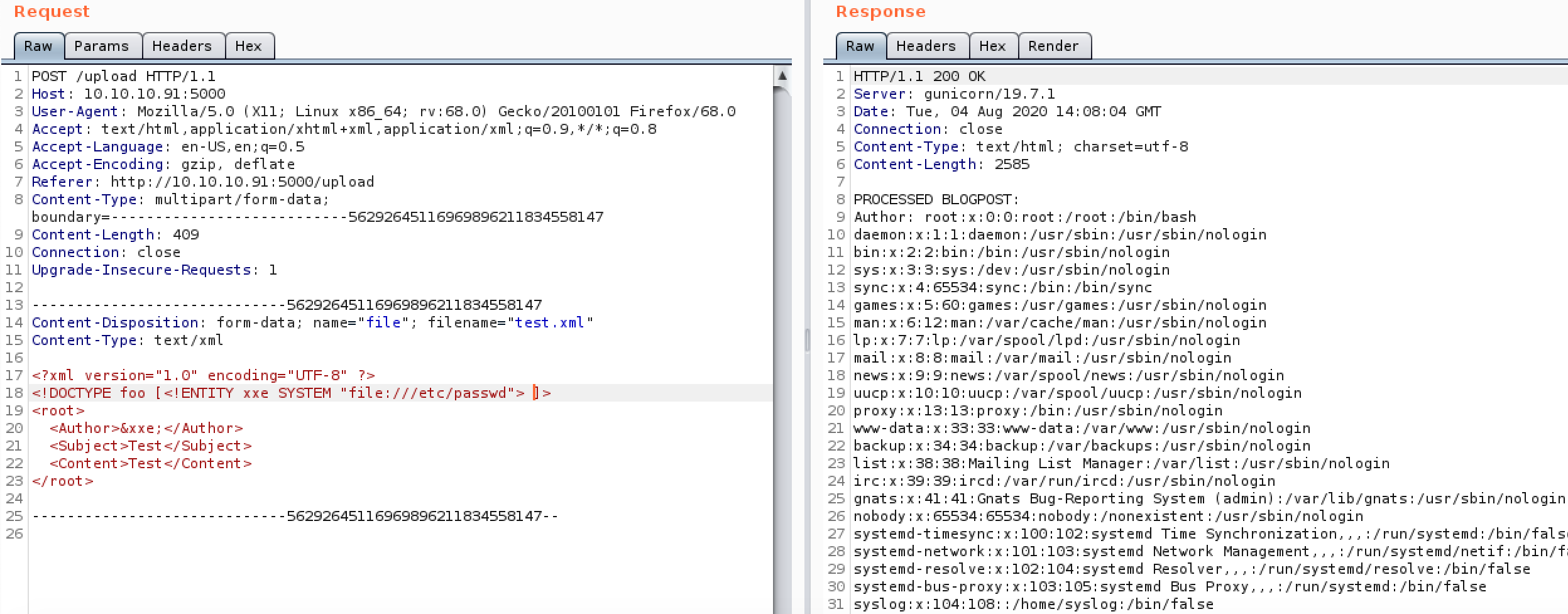This screenshot has height=614, width=1568.
Task: Click the Mailing List Manager passwd entry
Action: [x=1121, y=463]
